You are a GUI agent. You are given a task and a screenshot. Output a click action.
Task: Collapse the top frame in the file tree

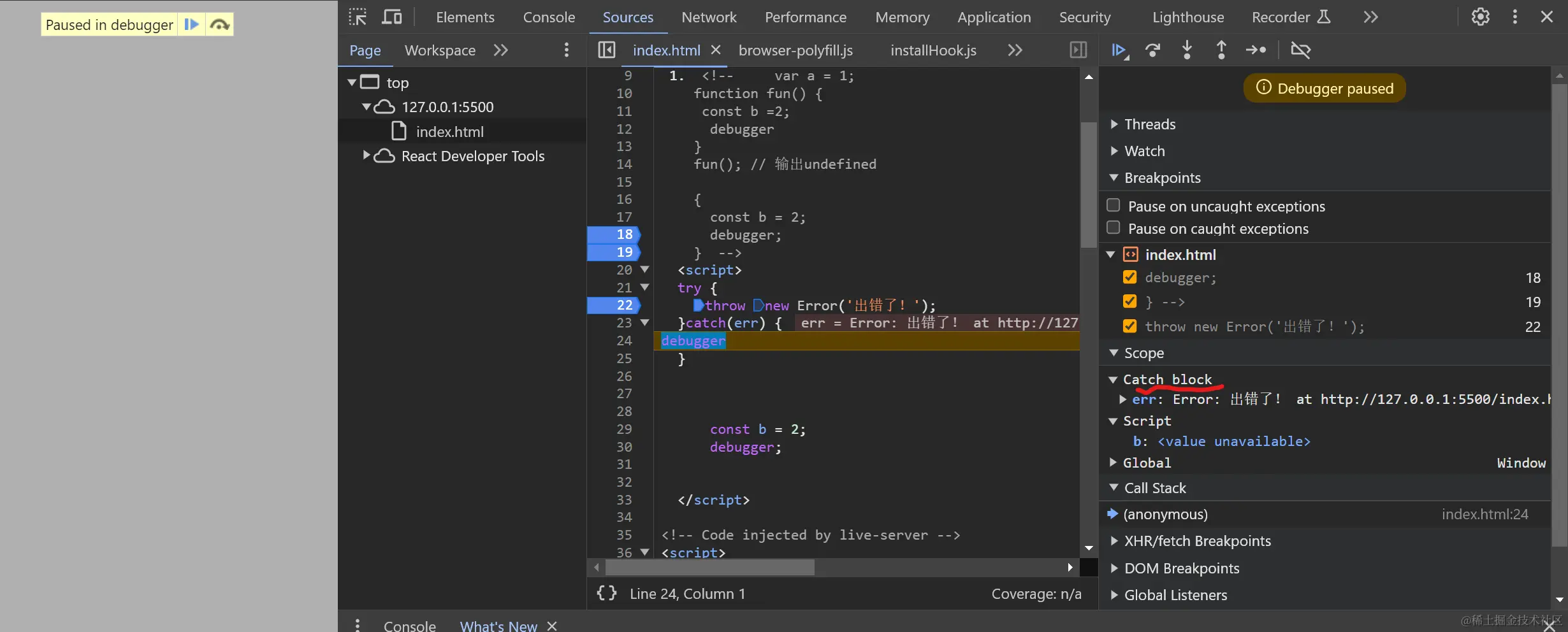351,82
